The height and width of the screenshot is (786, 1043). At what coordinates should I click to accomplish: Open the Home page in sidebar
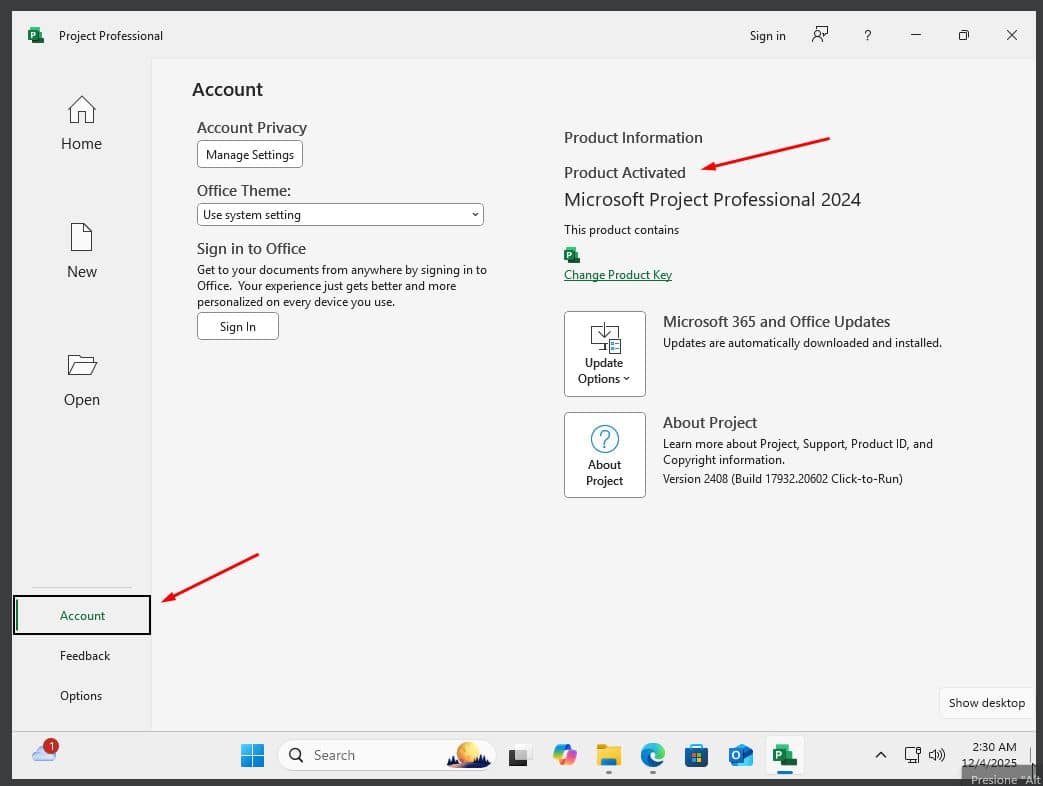pyautogui.click(x=81, y=124)
